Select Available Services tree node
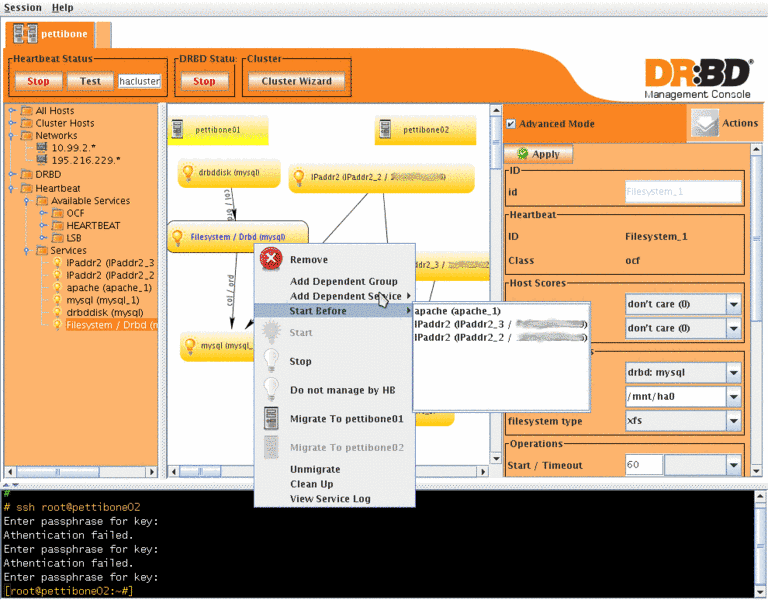Image resolution: width=768 pixels, height=600 pixels. click(x=91, y=200)
